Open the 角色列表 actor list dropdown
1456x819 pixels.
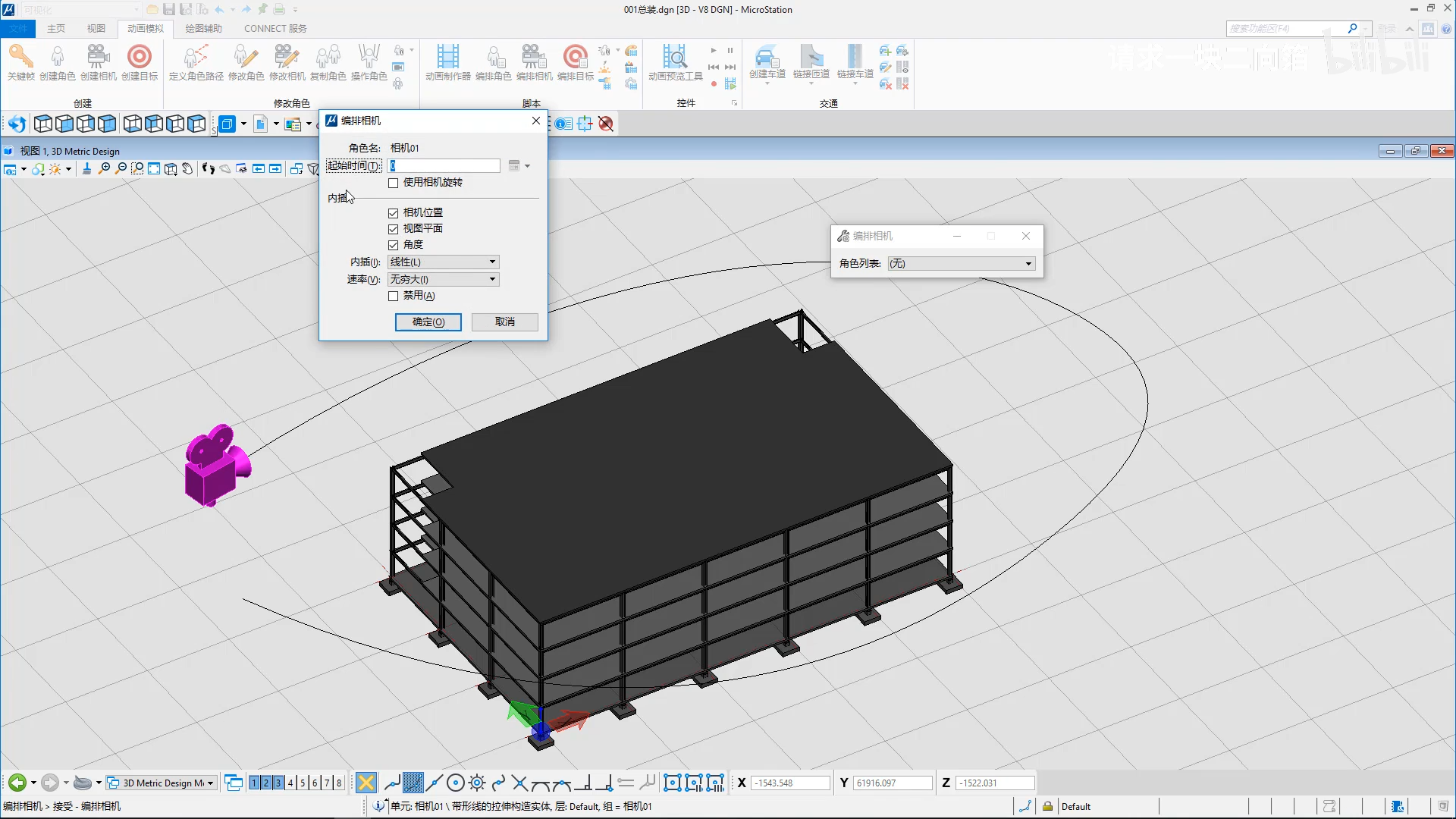coord(961,263)
